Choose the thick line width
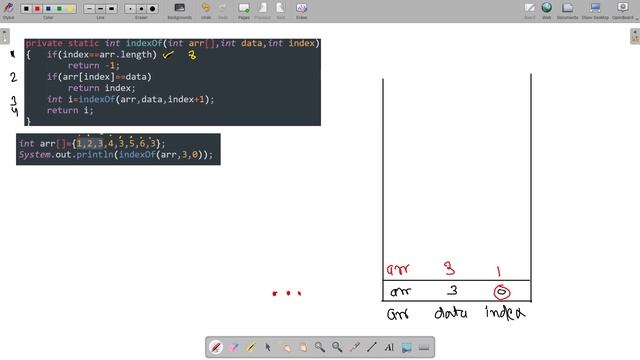The width and height of the screenshot is (640, 360). tap(111, 9)
